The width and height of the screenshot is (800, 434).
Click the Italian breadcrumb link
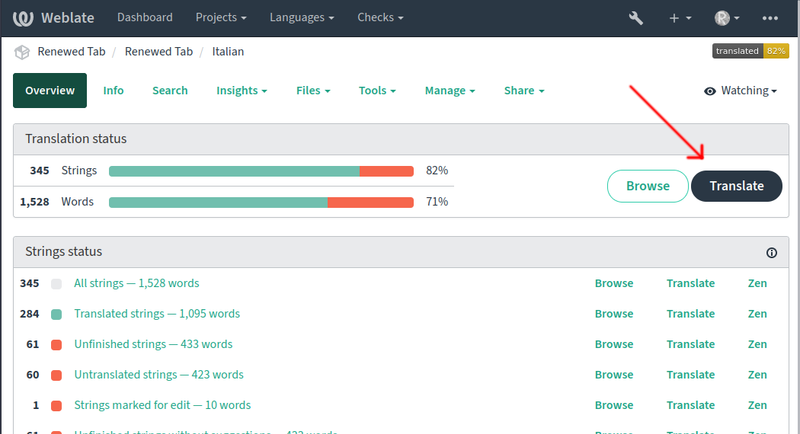tap(228, 52)
